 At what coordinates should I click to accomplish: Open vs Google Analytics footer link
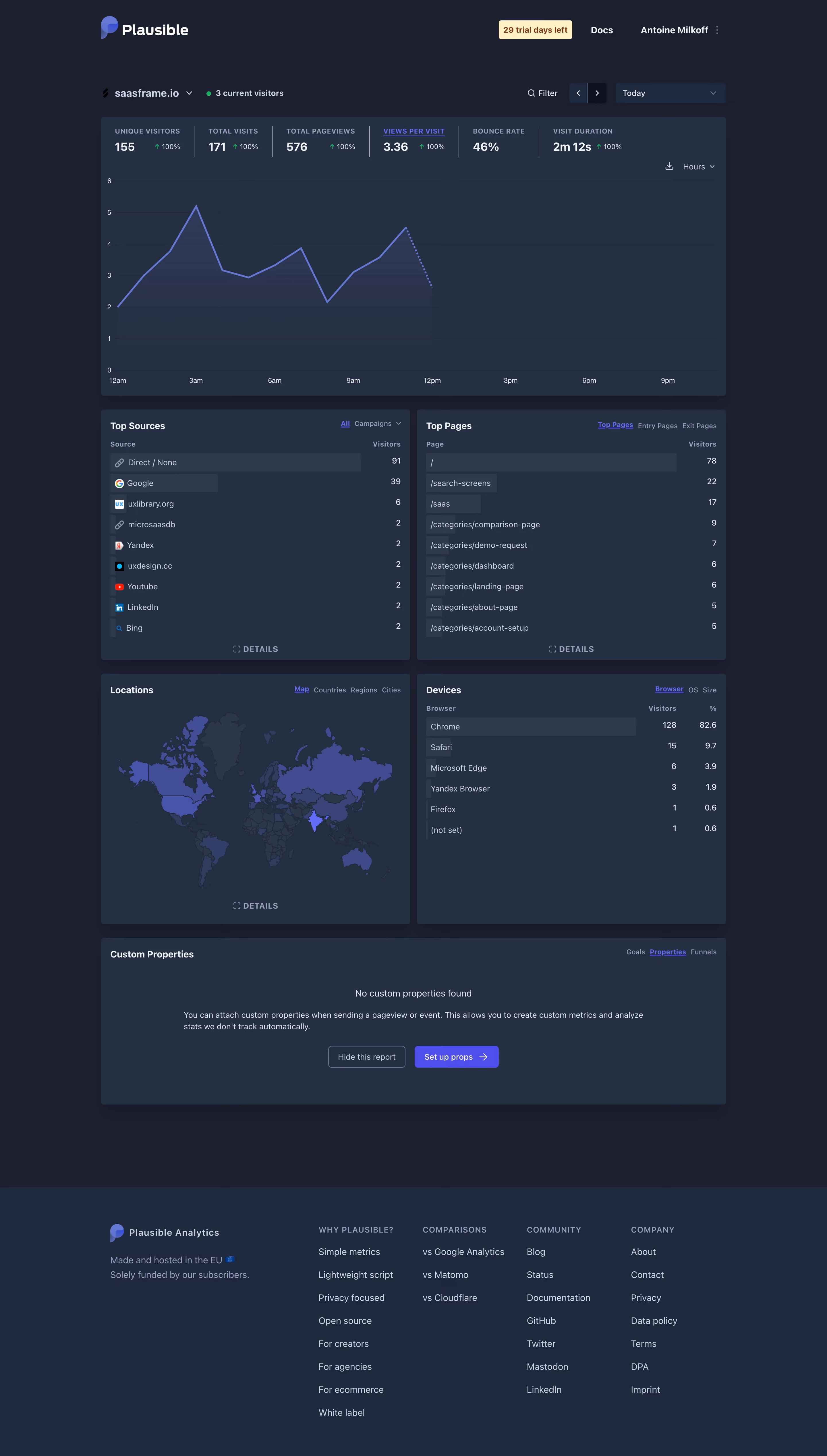click(x=463, y=1252)
